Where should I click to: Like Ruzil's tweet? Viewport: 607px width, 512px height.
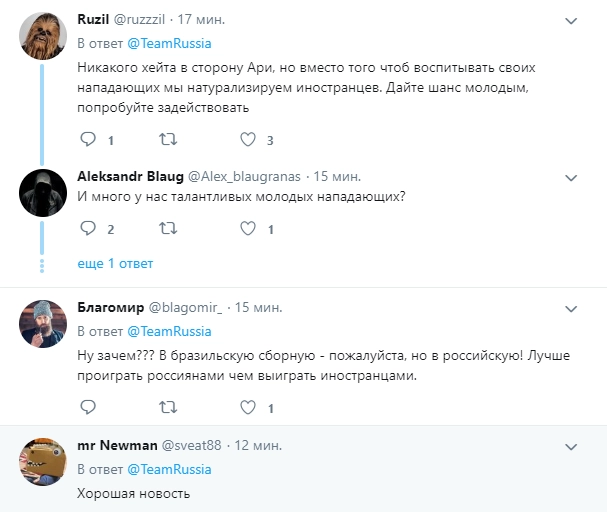[x=247, y=140]
